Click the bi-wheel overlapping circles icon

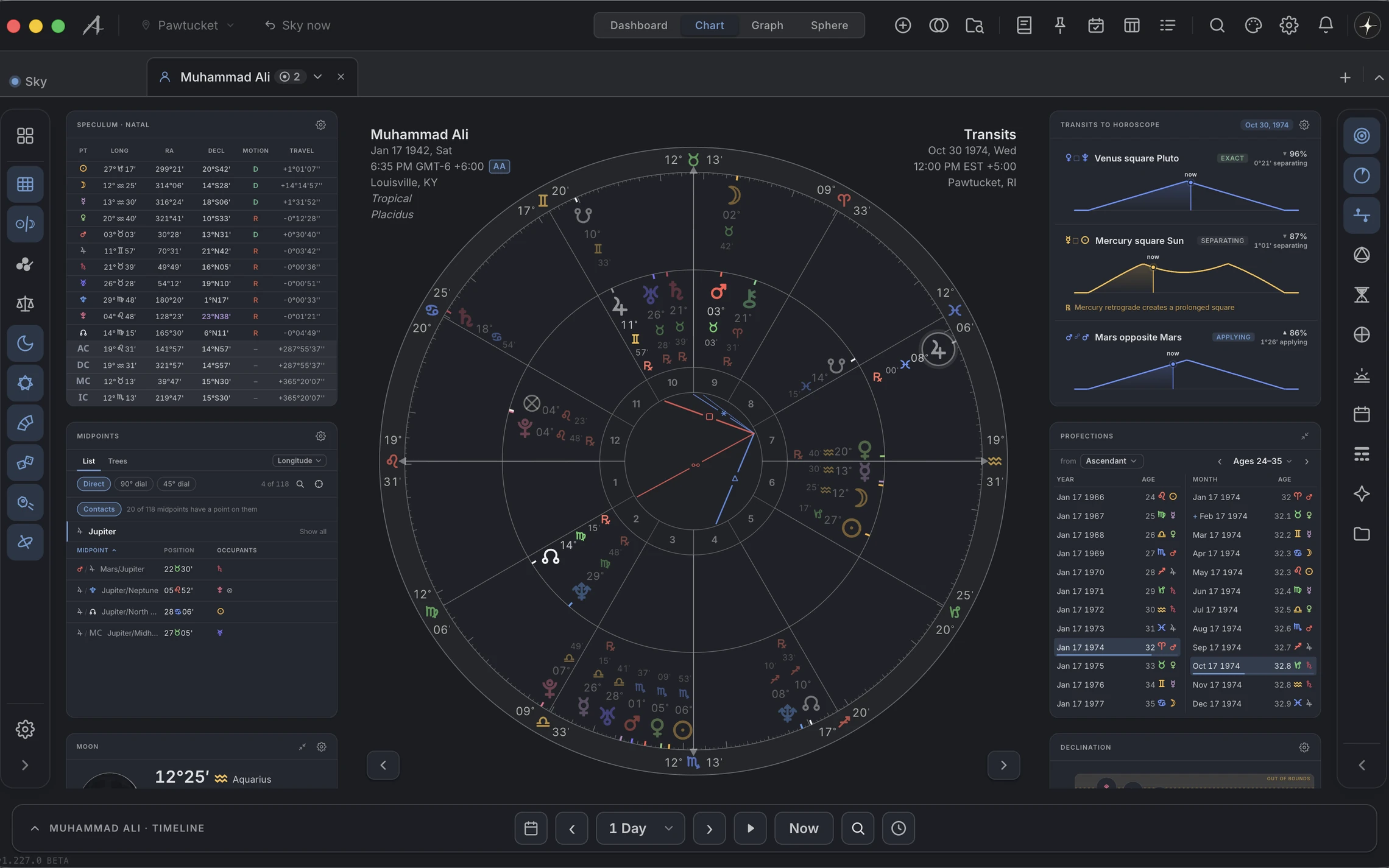pyautogui.click(x=938, y=25)
